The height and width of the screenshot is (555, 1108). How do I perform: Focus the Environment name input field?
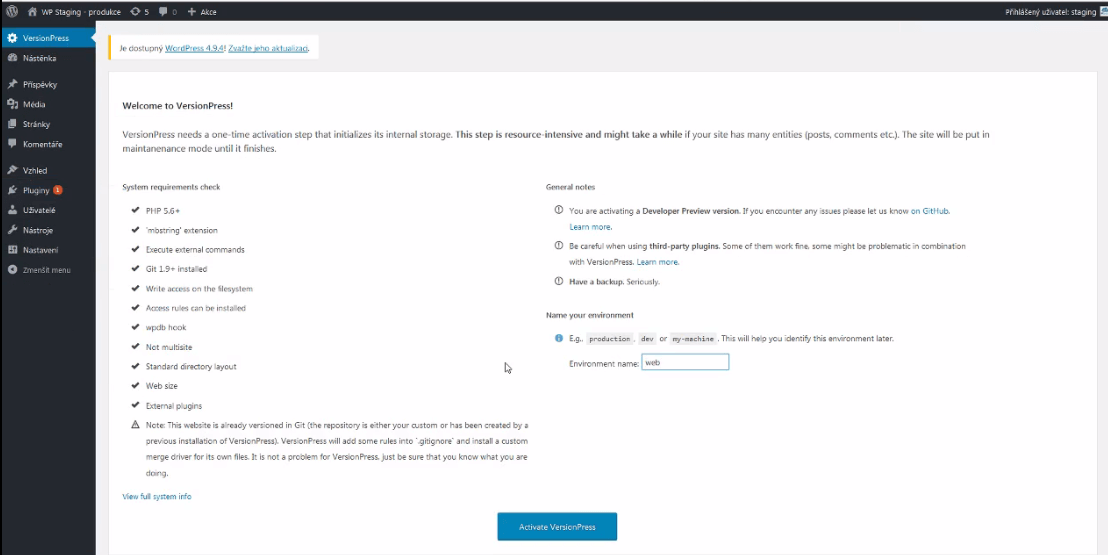tap(685, 362)
